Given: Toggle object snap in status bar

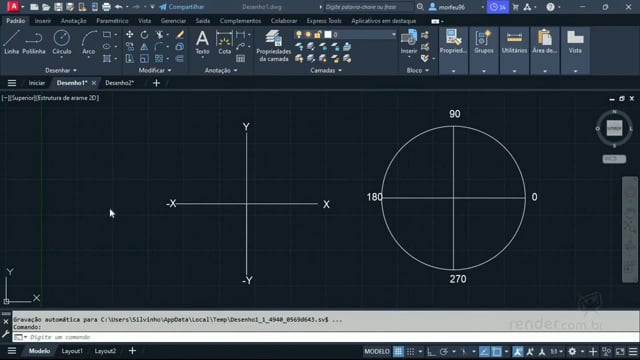Looking at the screenshot, I should point(497,351).
